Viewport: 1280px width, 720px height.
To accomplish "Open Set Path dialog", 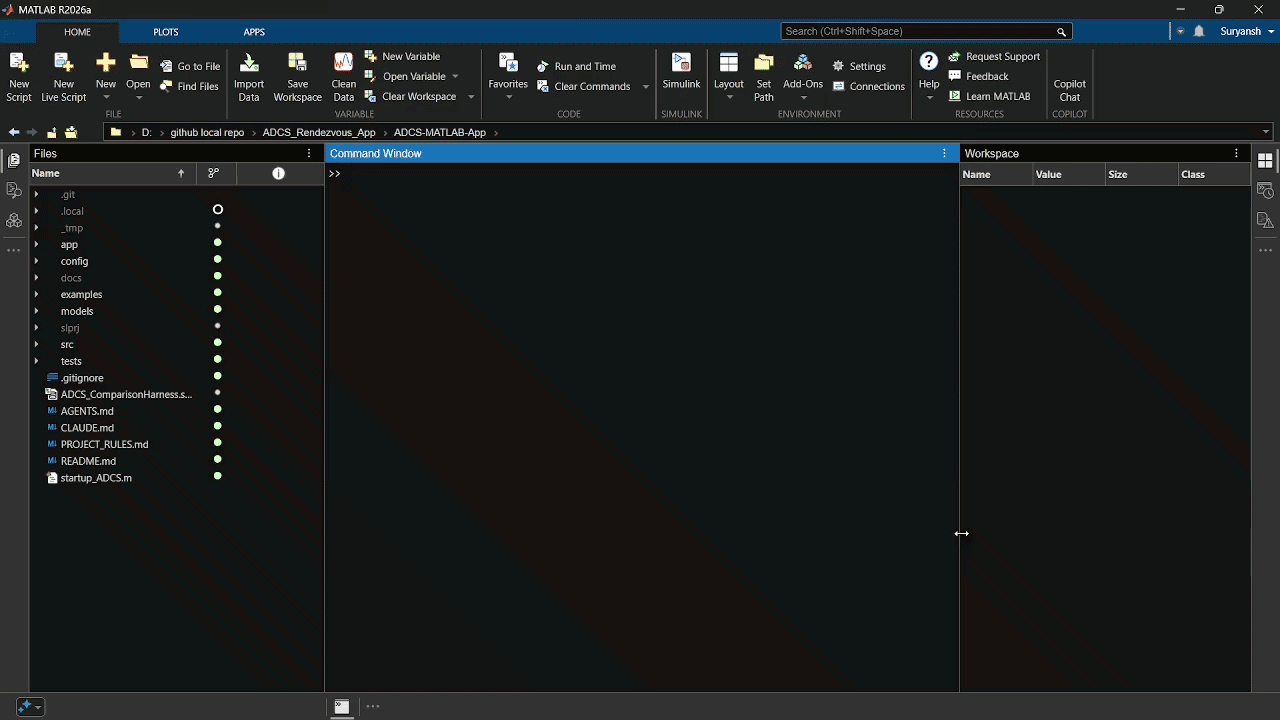I will [764, 77].
